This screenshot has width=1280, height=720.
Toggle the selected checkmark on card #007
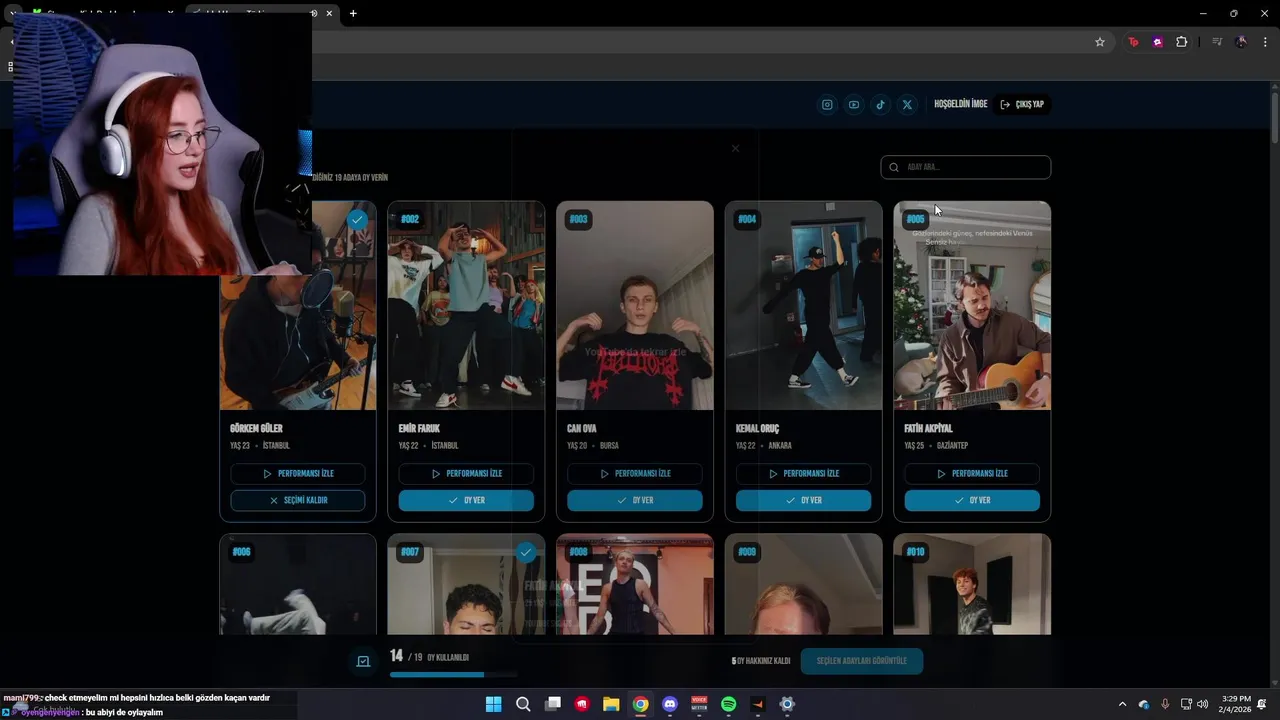(526, 552)
